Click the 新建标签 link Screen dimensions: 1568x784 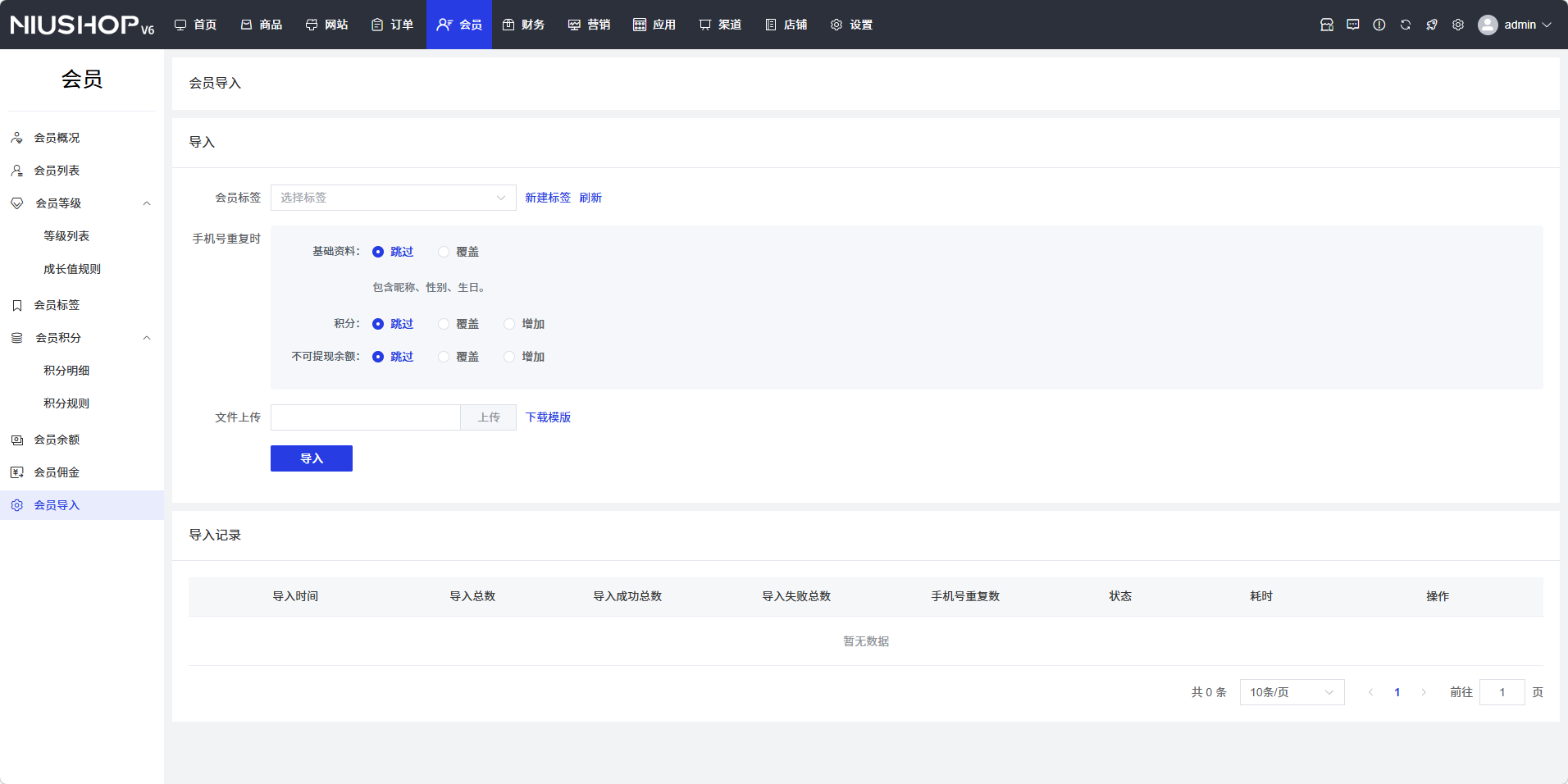[x=547, y=198]
